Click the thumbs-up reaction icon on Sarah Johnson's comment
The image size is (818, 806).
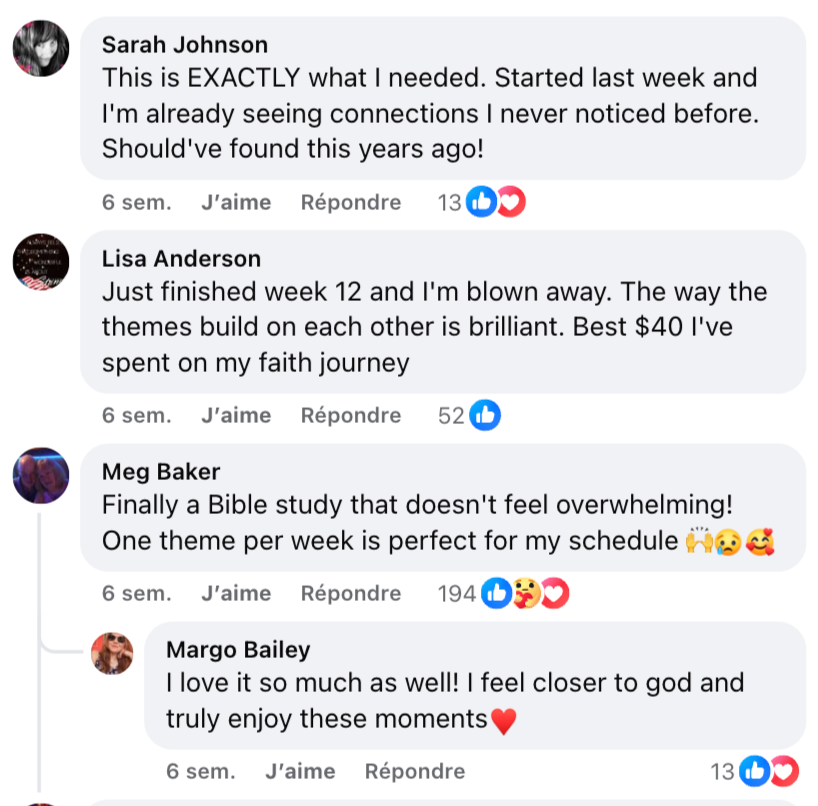[480, 201]
